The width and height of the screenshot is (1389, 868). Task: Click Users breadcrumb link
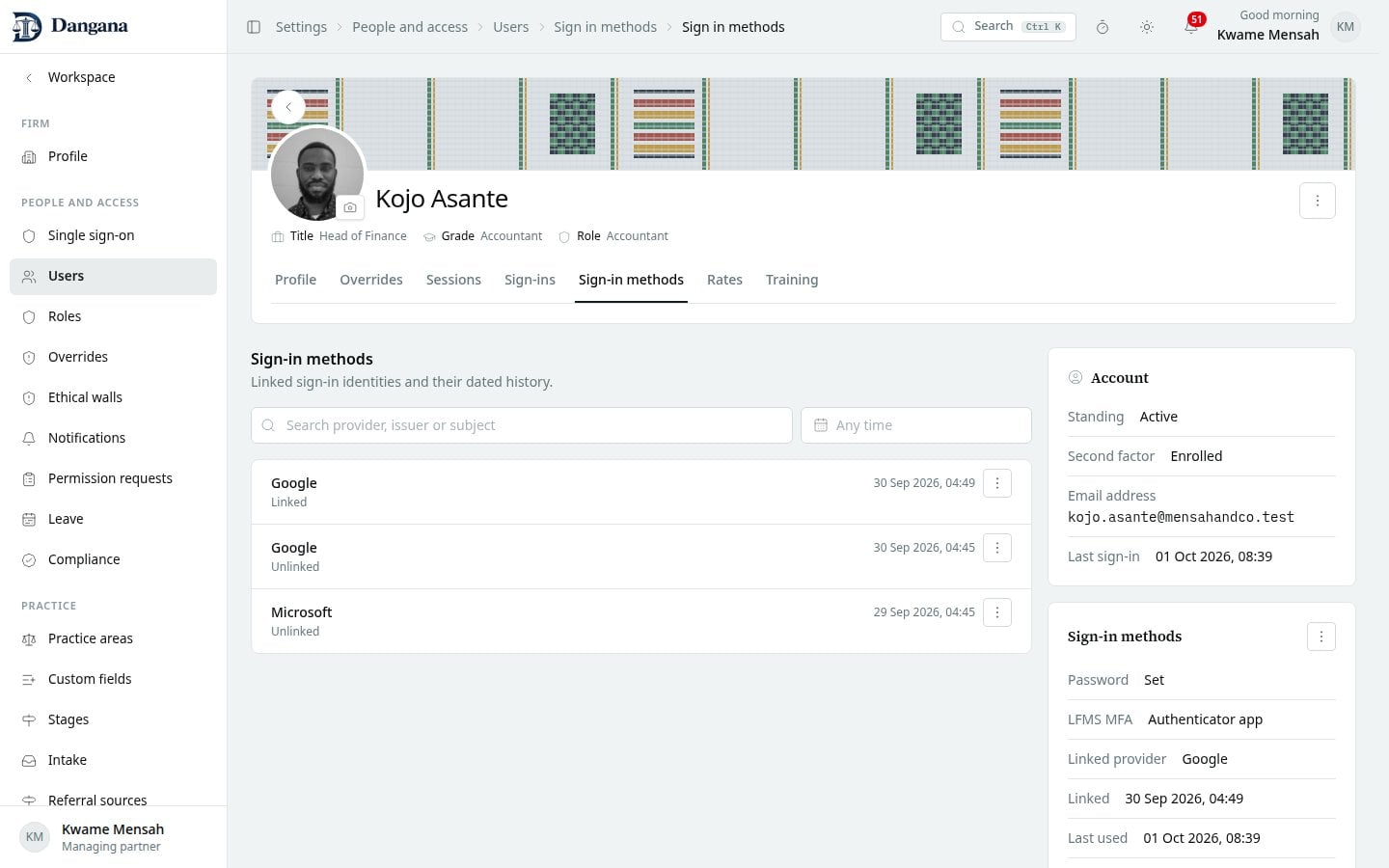click(511, 27)
